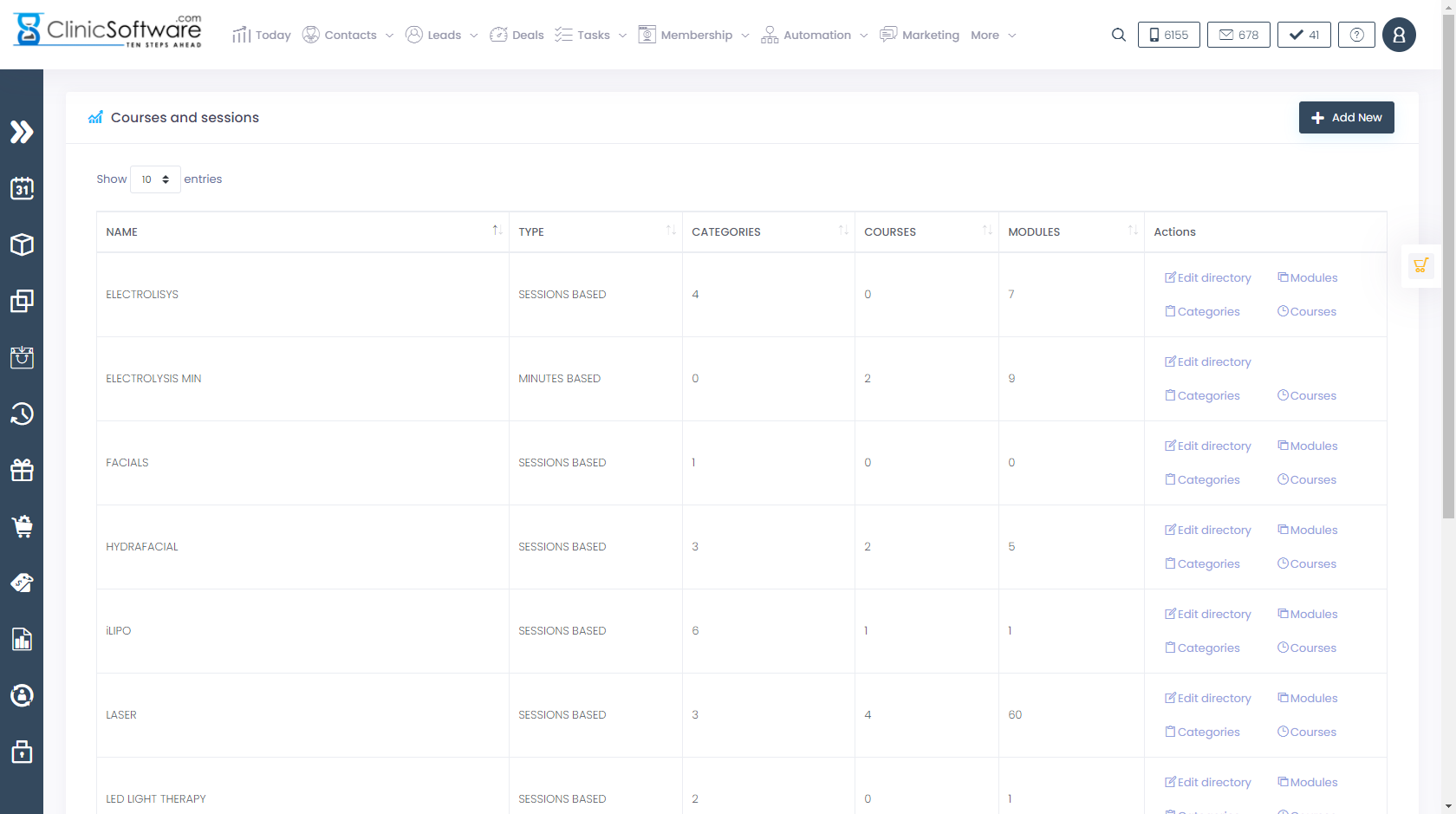
Task: Go to the Deals page
Action: point(517,35)
